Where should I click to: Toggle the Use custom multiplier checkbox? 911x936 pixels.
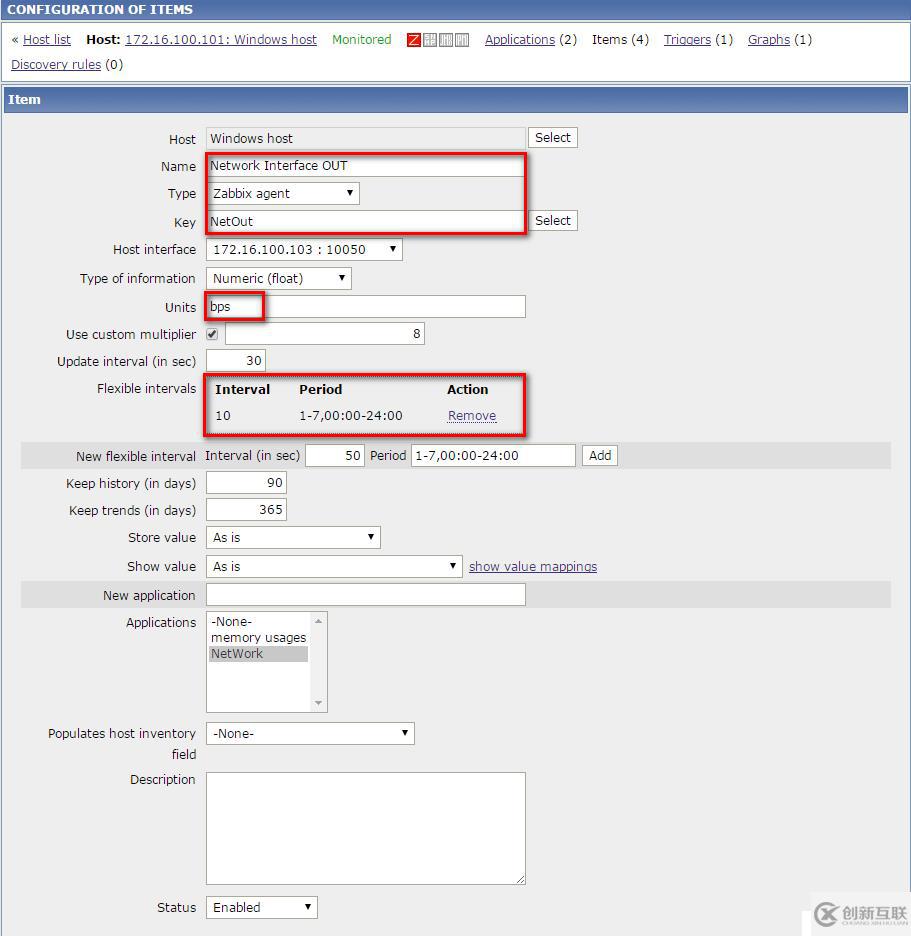(x=213, y=333)
